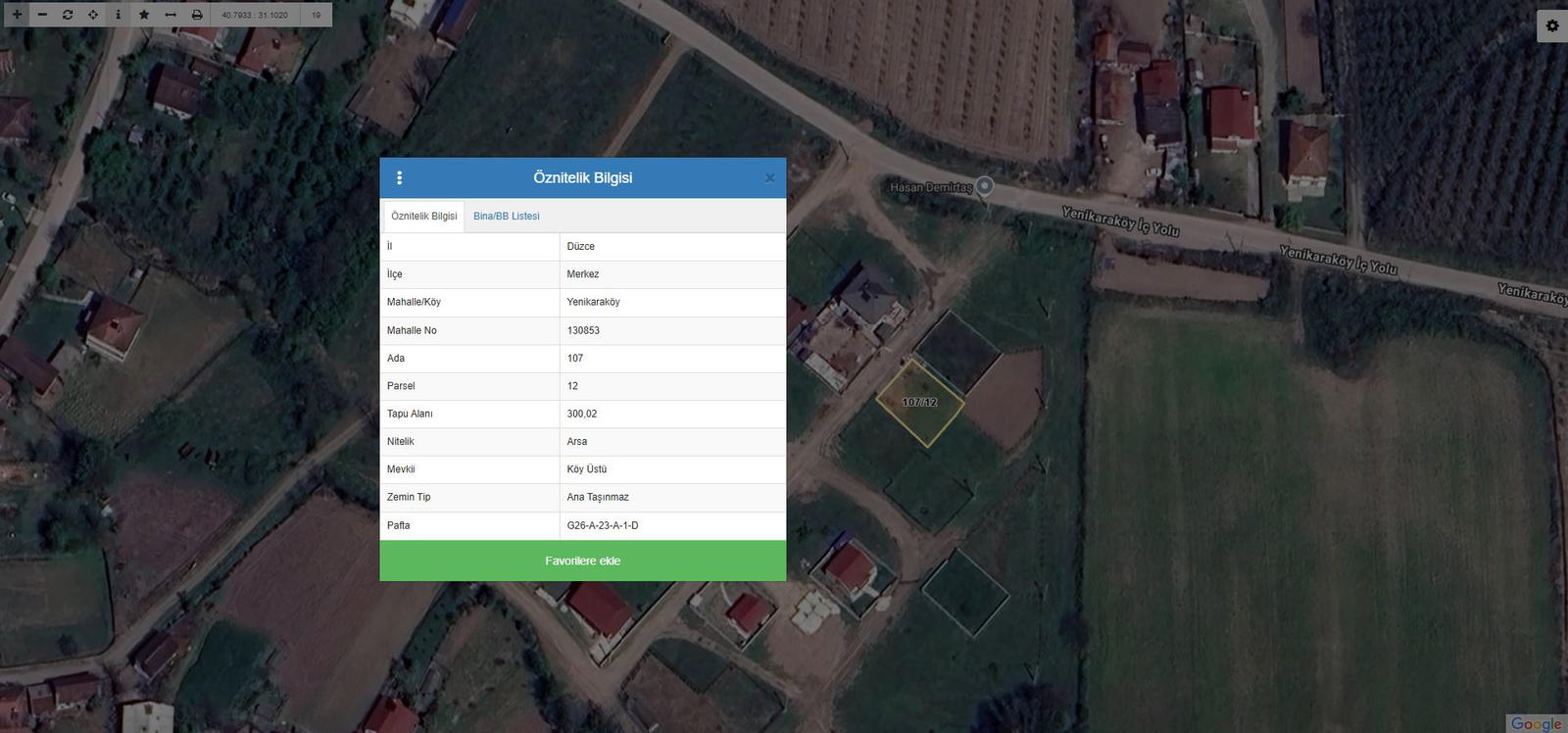1568x733 pixels.
Task: Select the crosshair locate tool
Action: pyautogui.click(x=93, y=15)
